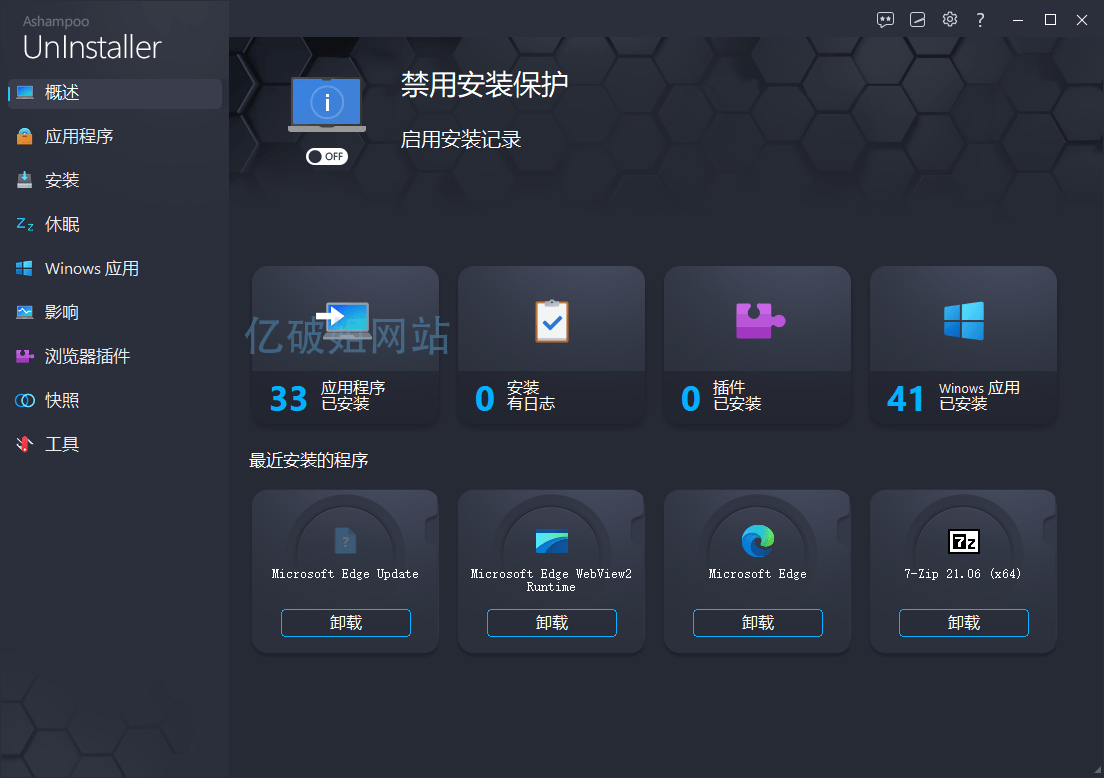Uninstall Microsoft Edge Update with 卸载
The image size is (1104, 778).
pyautogui.click(x=345, y=623)
